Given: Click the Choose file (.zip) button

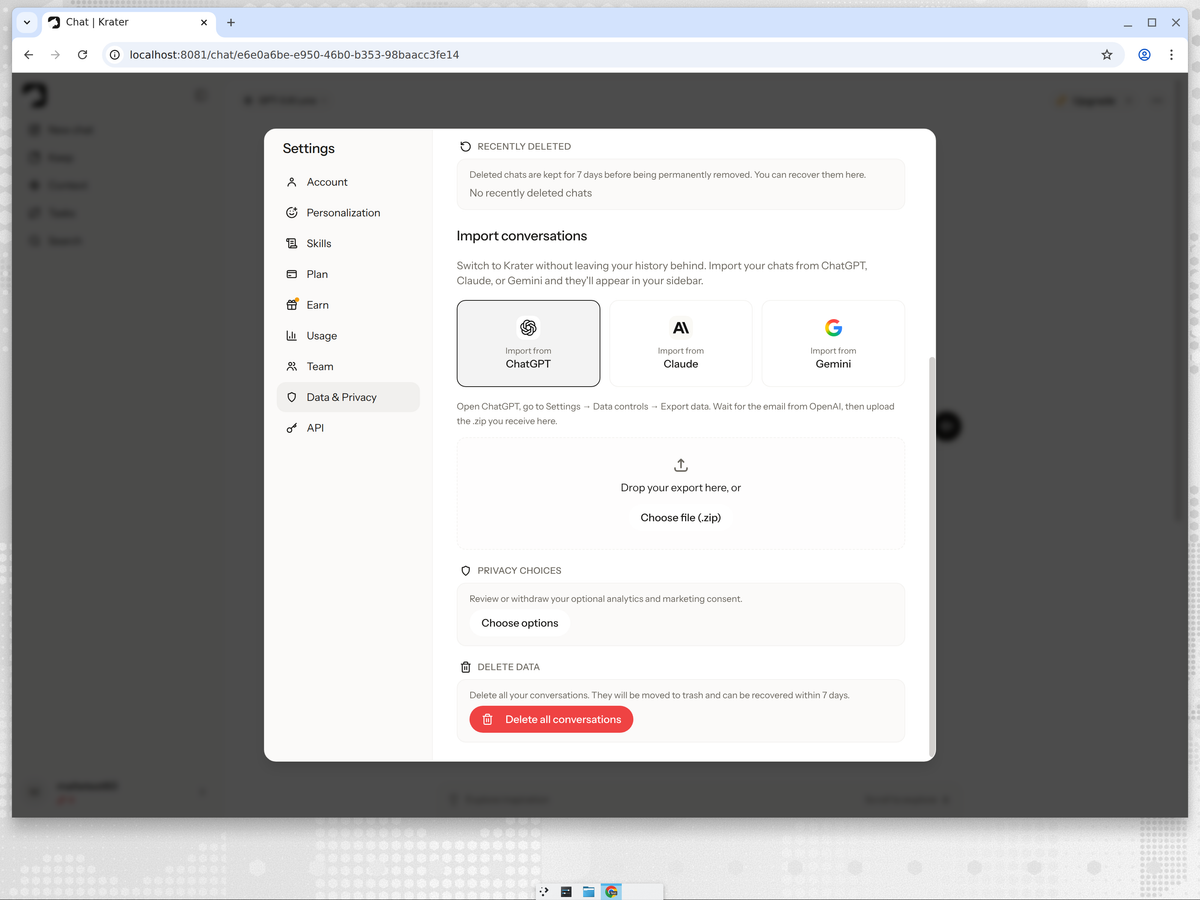Looking at the screenshot, I should pos(681,518).
